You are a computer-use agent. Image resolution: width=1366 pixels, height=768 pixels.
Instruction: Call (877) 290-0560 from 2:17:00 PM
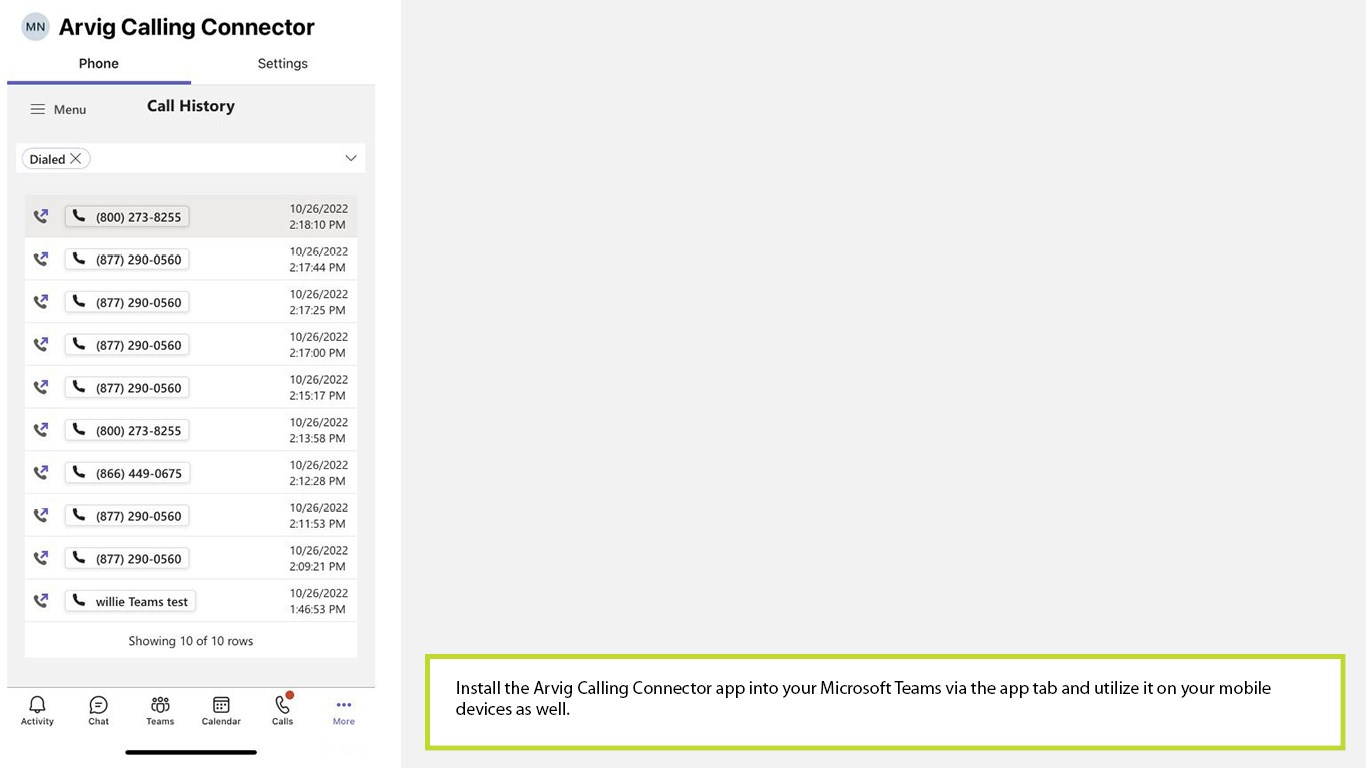[127, 345]
